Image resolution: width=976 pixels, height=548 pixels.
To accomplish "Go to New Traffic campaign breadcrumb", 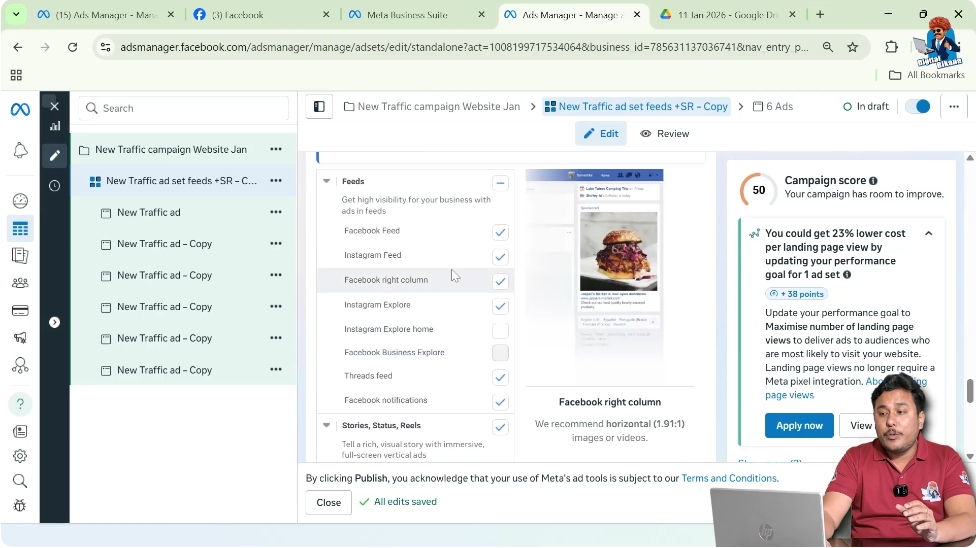I will (x=432, y=106).
